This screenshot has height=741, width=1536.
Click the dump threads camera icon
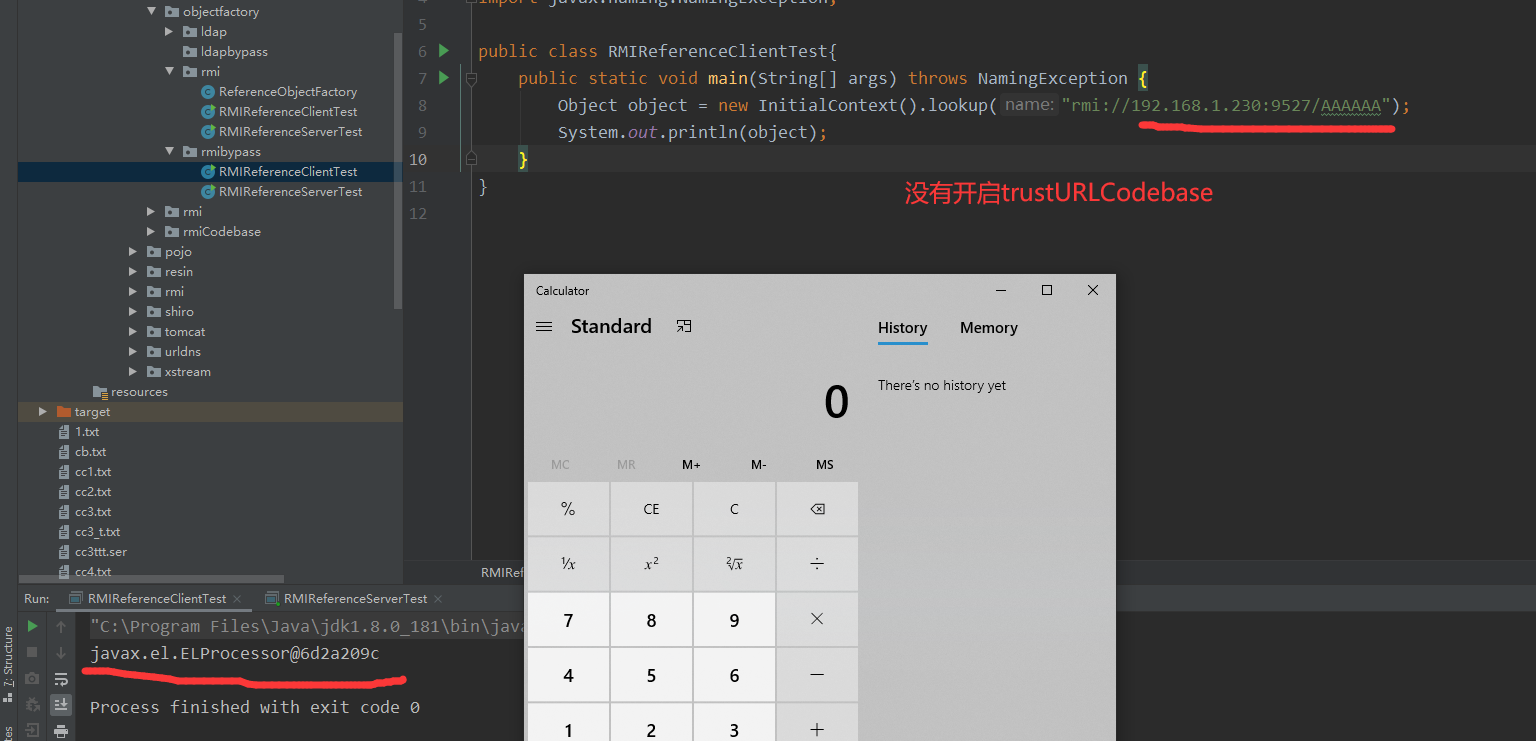[x=33, y=679]
